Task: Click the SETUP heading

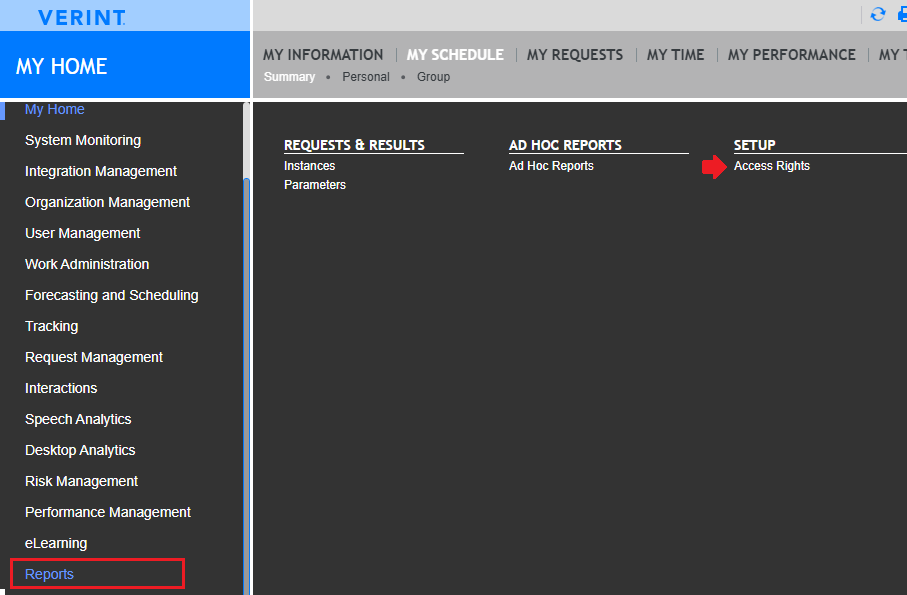Action: click(754, 145)
